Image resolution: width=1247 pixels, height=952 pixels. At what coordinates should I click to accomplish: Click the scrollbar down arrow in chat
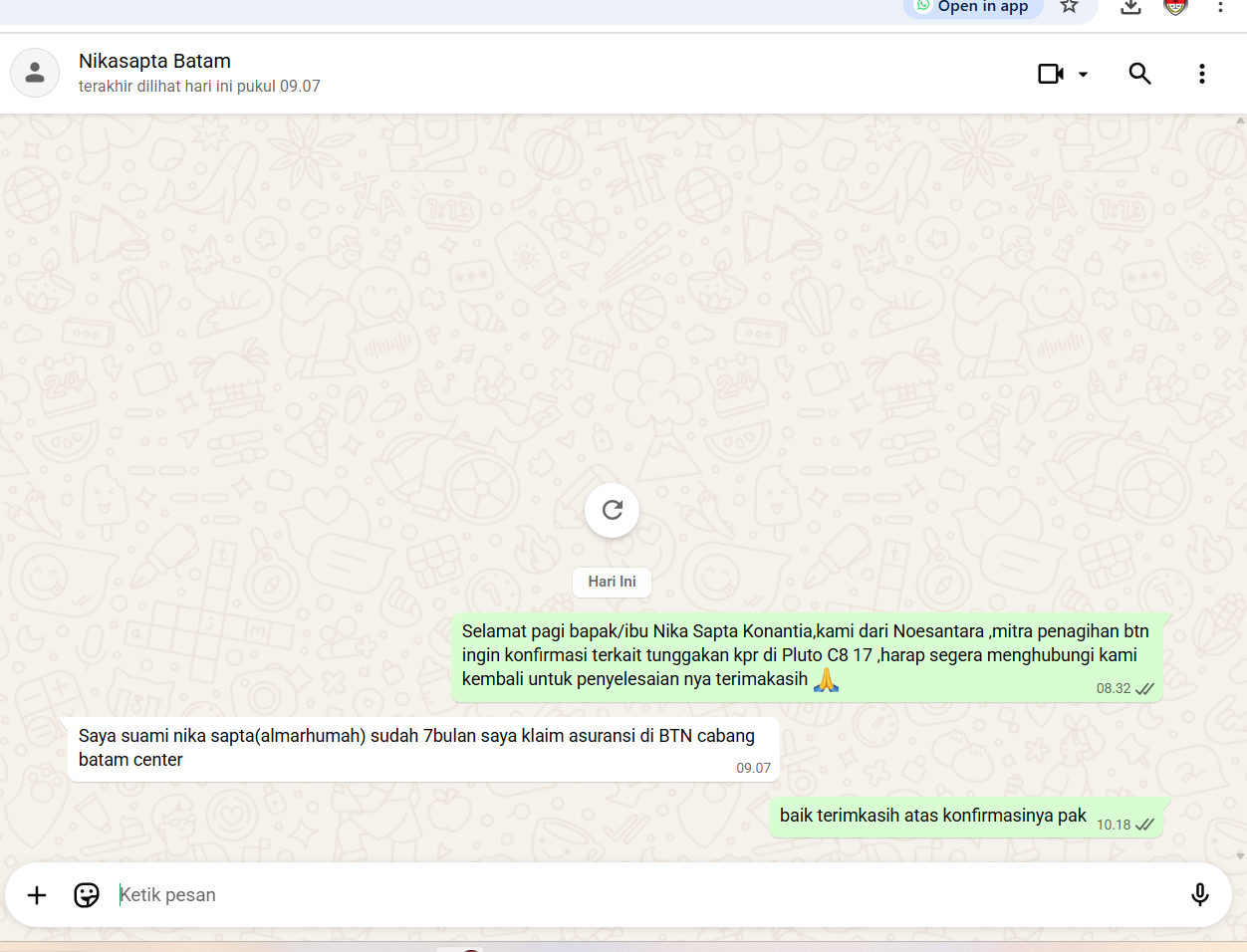1240,855
